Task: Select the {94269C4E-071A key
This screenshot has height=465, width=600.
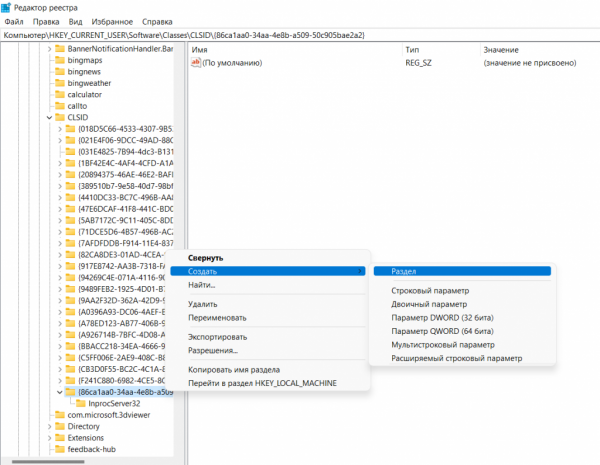Action: (122, 278)
